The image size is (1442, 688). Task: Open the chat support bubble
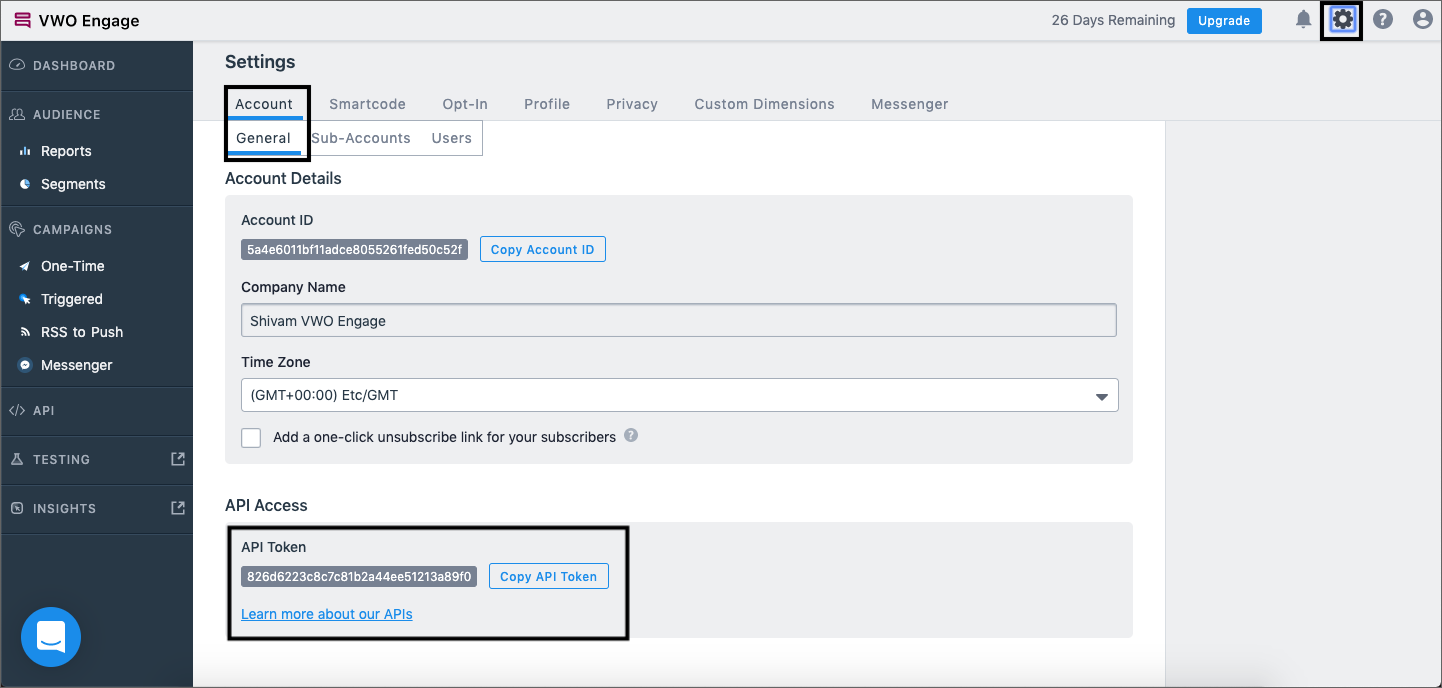click(x=51, y=636)
